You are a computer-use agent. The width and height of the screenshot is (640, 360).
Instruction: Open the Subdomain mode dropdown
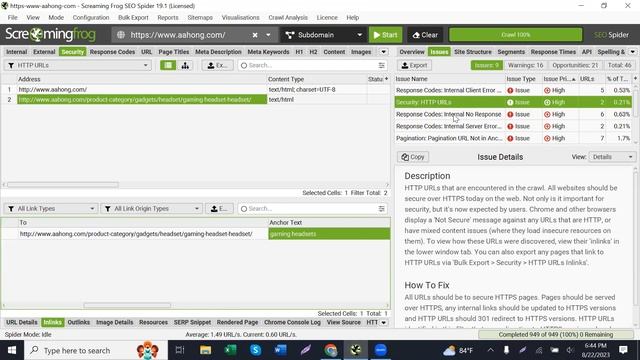pyautogui.click(x=323, y=35)
